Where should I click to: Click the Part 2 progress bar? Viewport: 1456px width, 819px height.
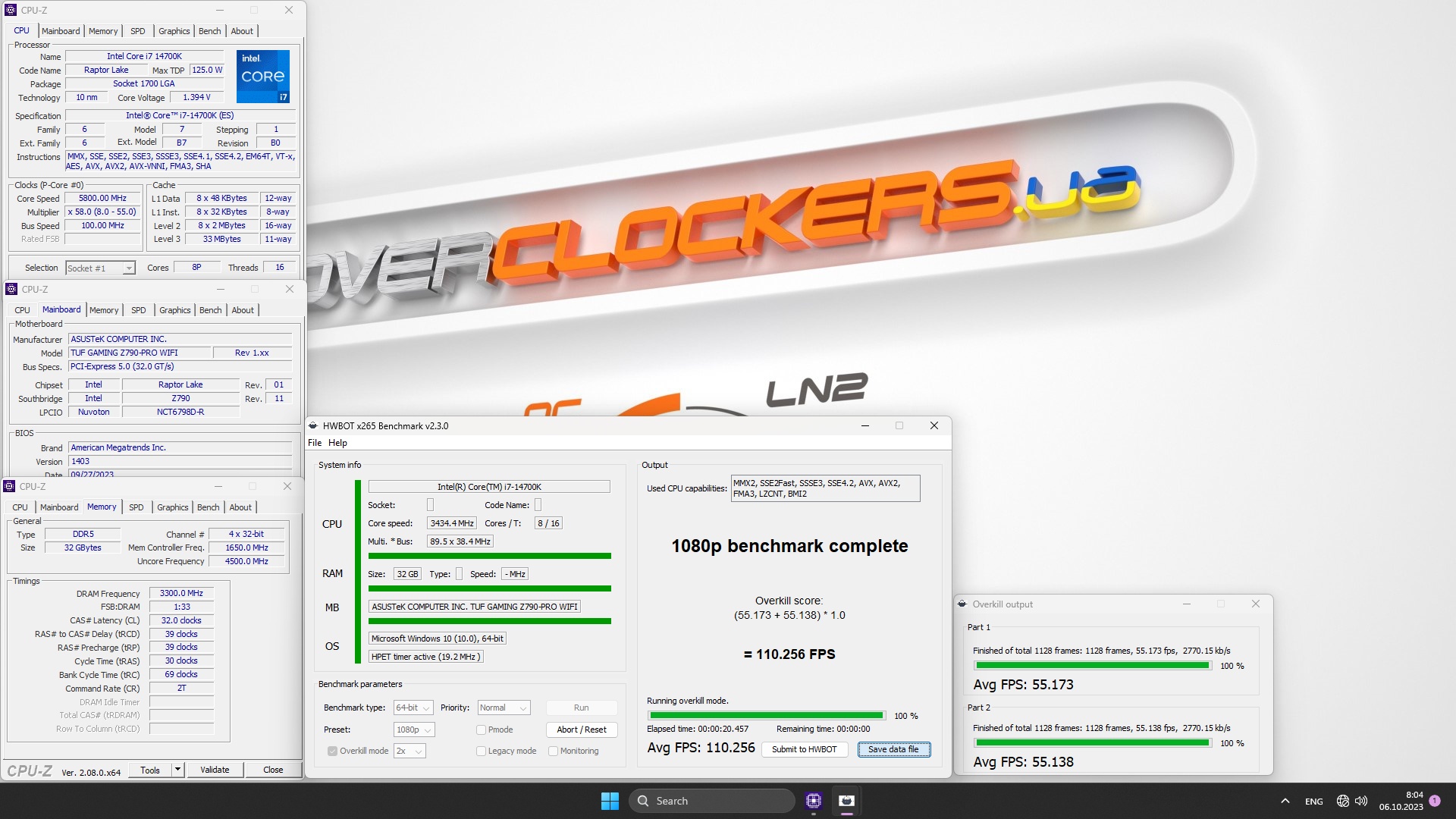(1093, 742)
